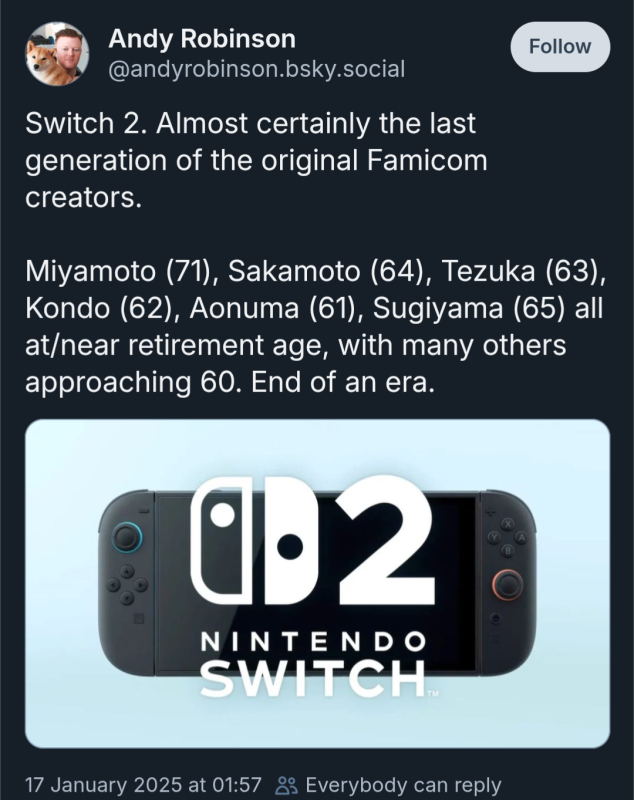
Task: Click the people icon beside reply settings
Action: pos(287,785)
